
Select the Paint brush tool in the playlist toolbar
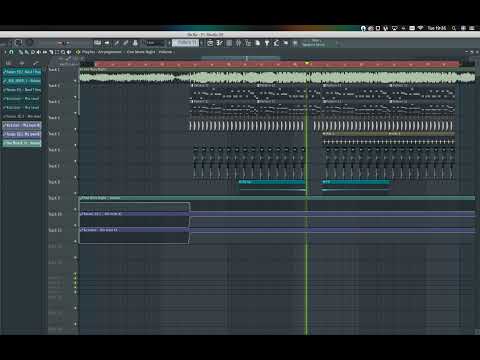pyautogui.click(x=27, y=52)
